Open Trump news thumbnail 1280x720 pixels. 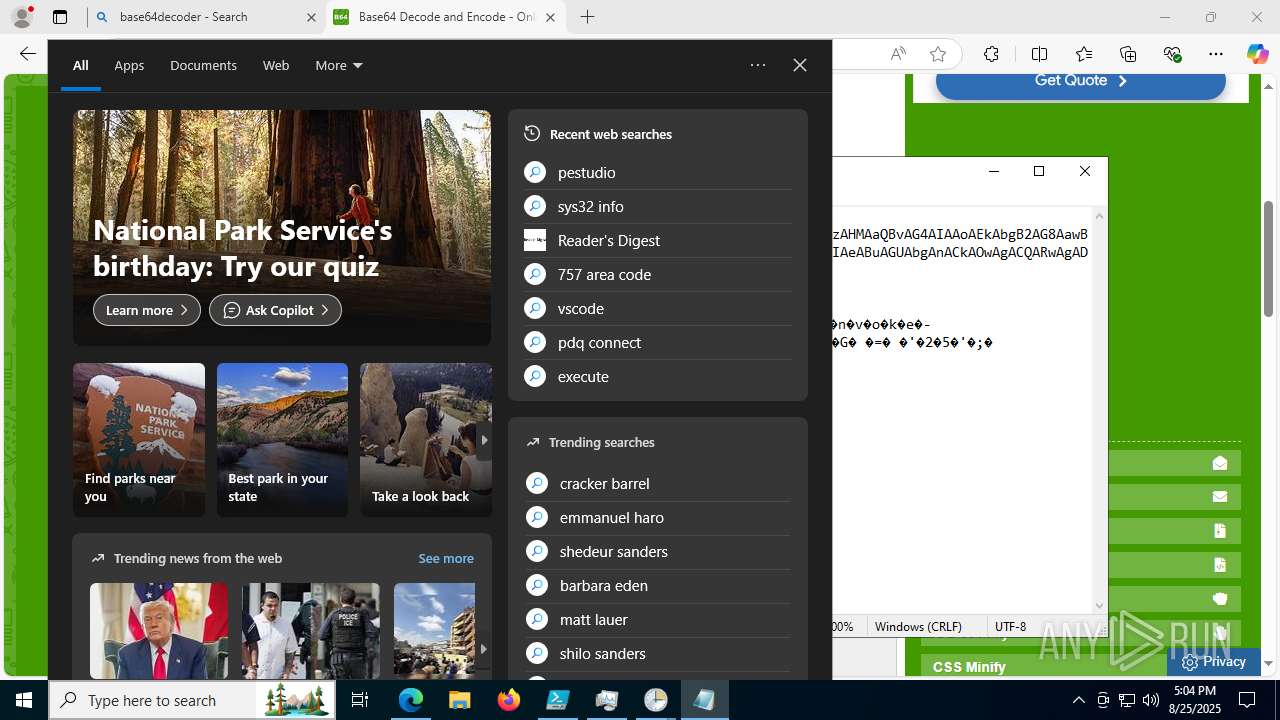(x=159, y=631)
